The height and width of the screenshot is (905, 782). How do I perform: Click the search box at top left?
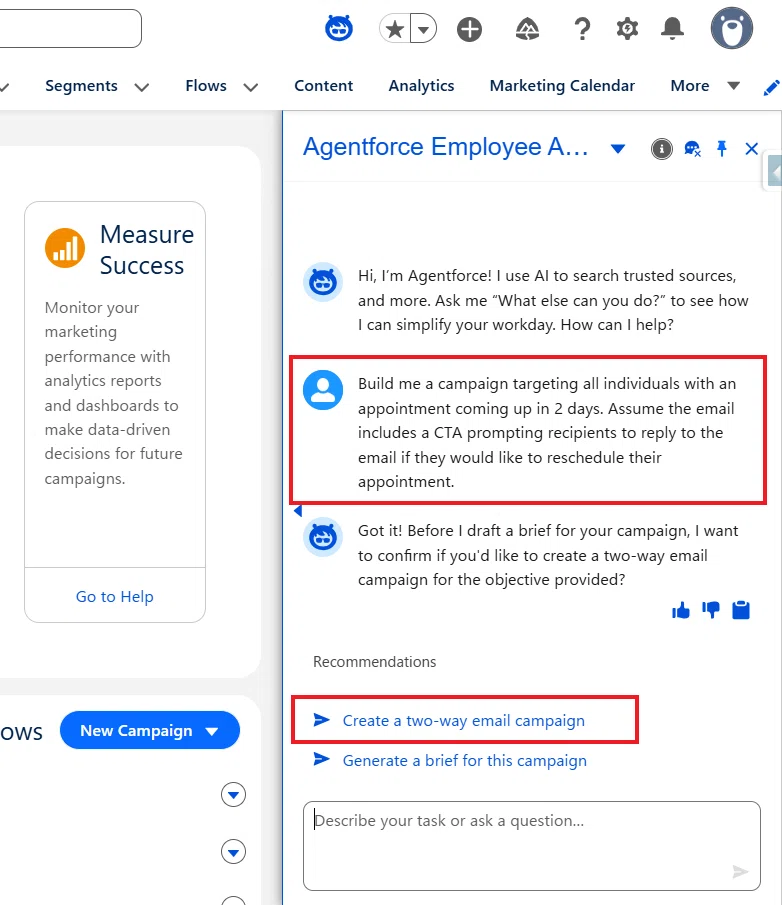(70, 28)
